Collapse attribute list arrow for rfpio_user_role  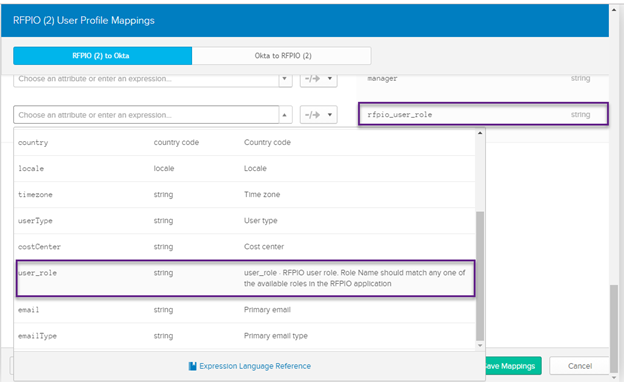pyautogui.click(x=285, y=115)
